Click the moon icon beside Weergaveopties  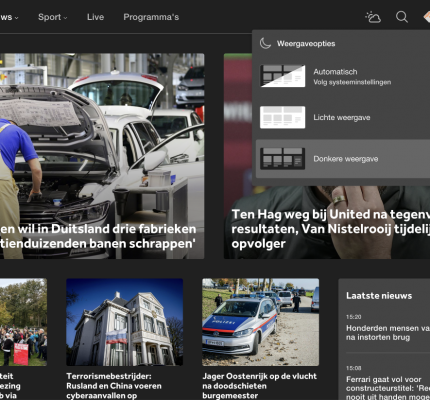click(x=265, y=43)
